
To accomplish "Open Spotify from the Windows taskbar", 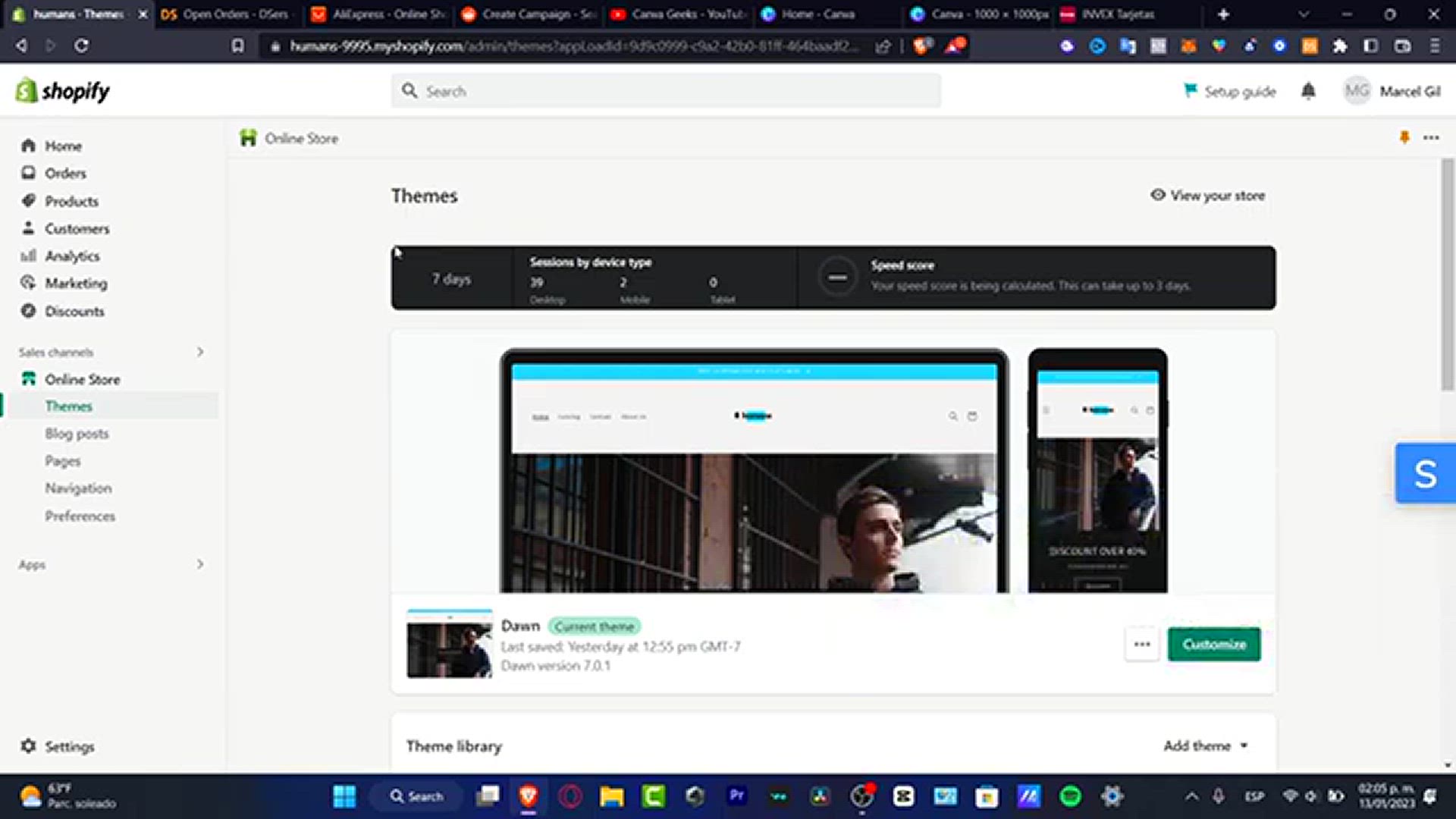I will (1070, 796).
